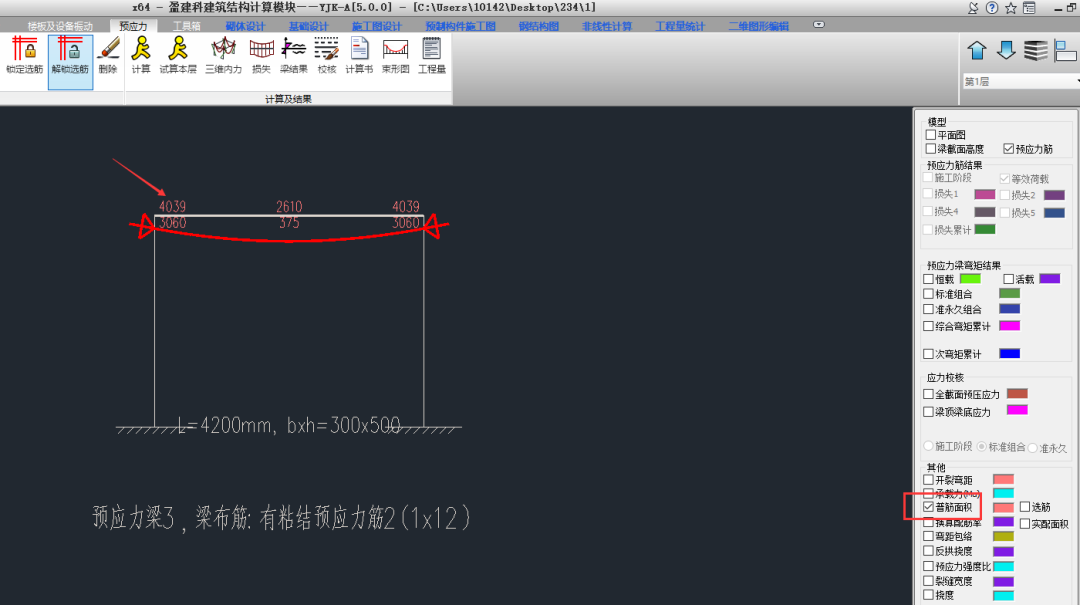Image resolution: width=1080 pixels, height=605 pixels.
Task: Click the star favorites icon in title bar
Action: 1010,8
